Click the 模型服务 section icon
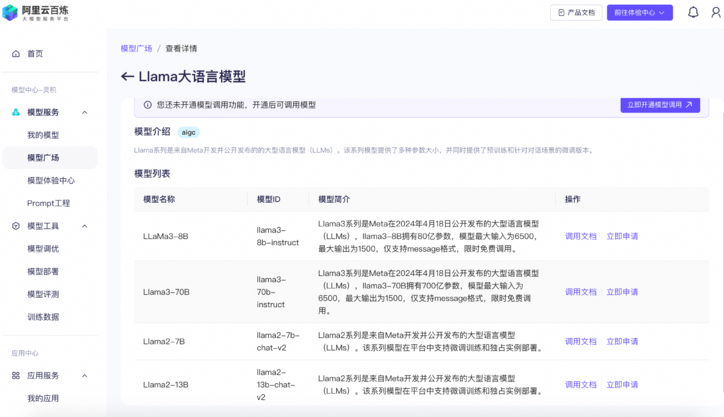Viewport: 724px width, 417px height. tap(16, 112)
